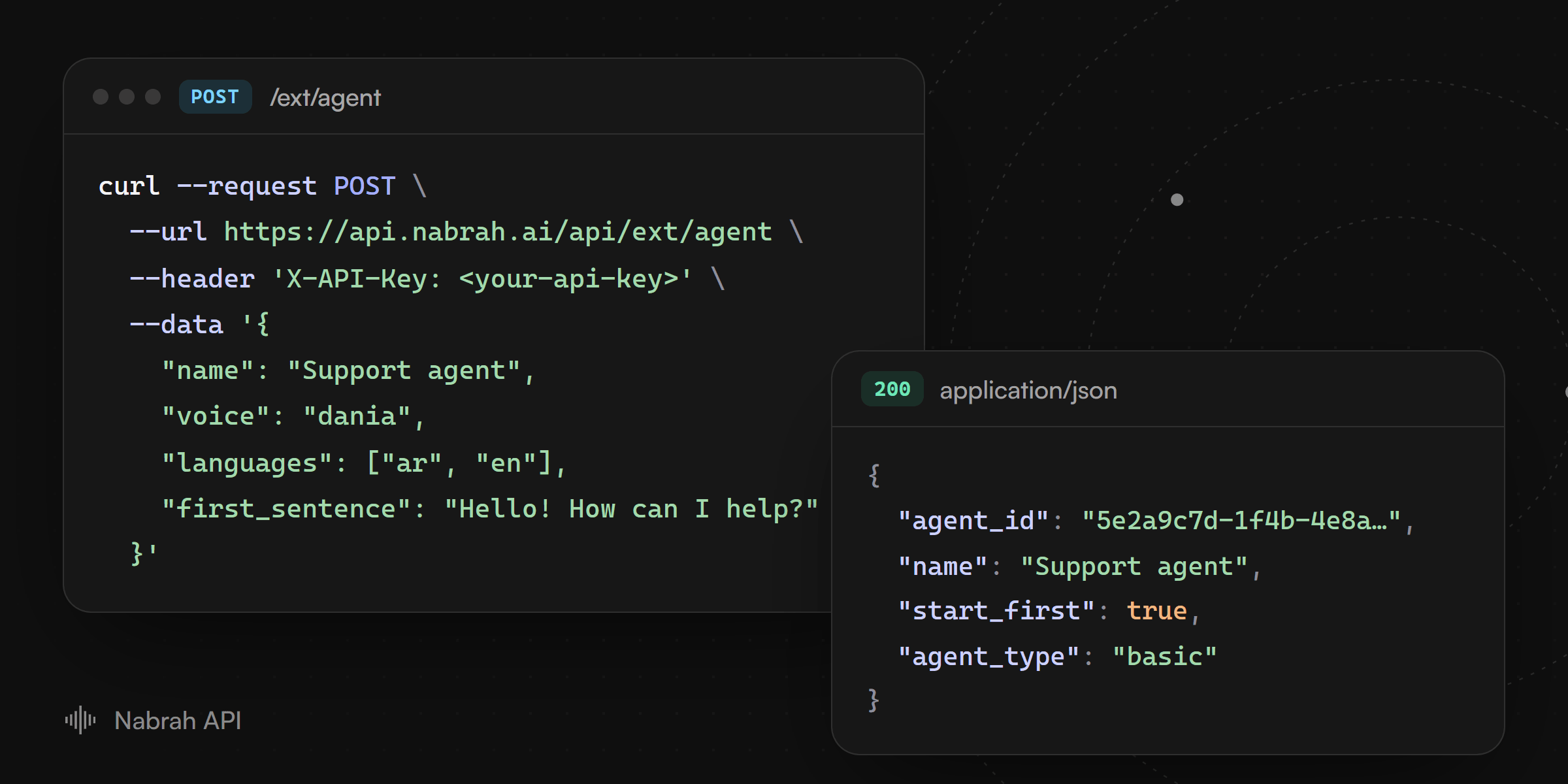Click the first window dot in code panel
The height and width of the screenshot is (784, 1568).
point(101,97)
